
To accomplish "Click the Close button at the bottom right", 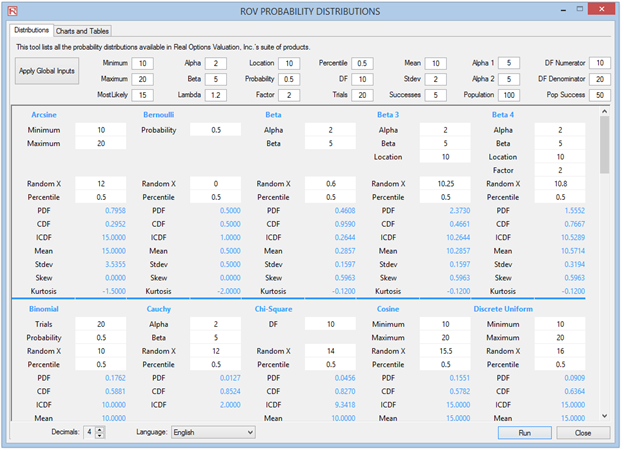I will pyautogui.click(x=583, y=433).
